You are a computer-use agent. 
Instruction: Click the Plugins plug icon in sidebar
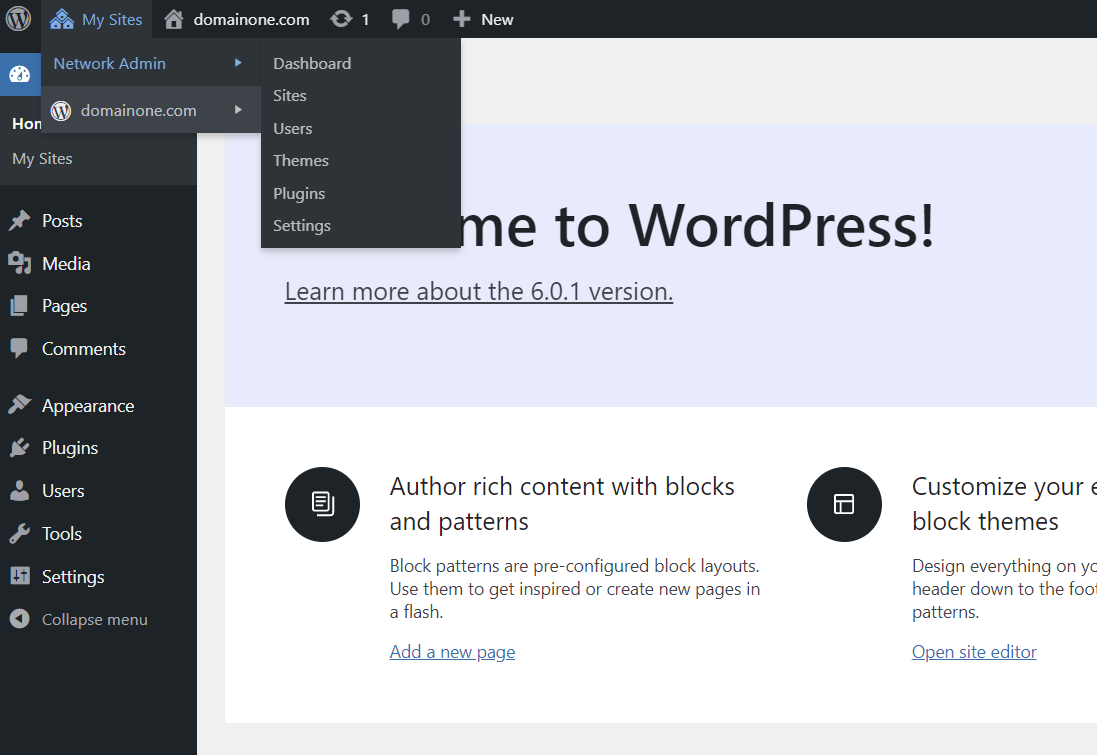click(x=20, y=447)
